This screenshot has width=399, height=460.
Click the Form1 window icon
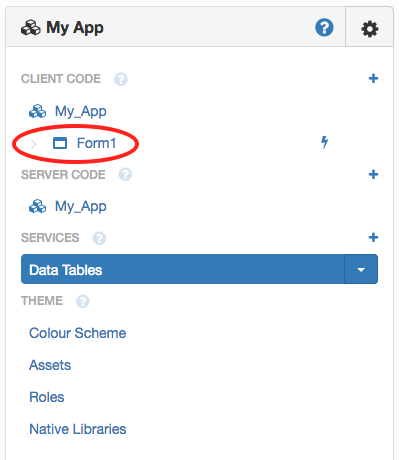(60, 143)
